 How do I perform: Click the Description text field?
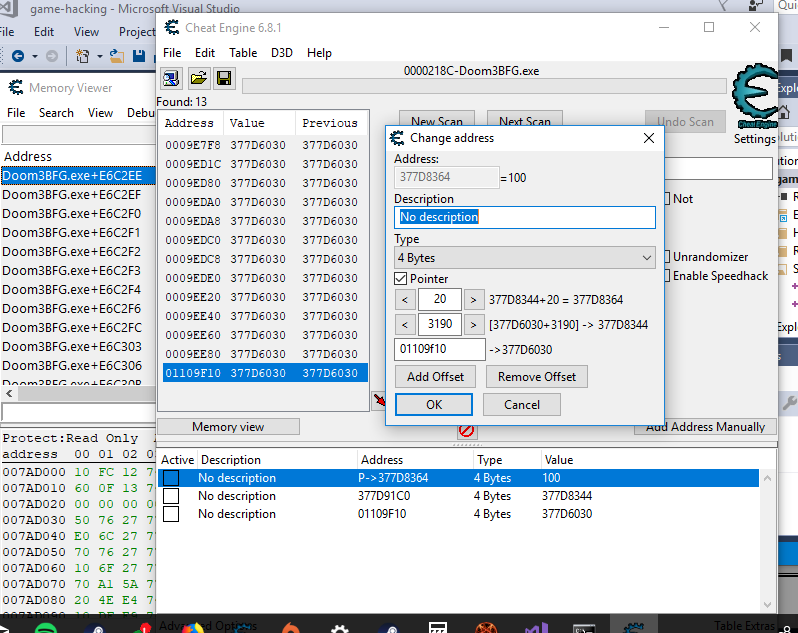[524, 217]
